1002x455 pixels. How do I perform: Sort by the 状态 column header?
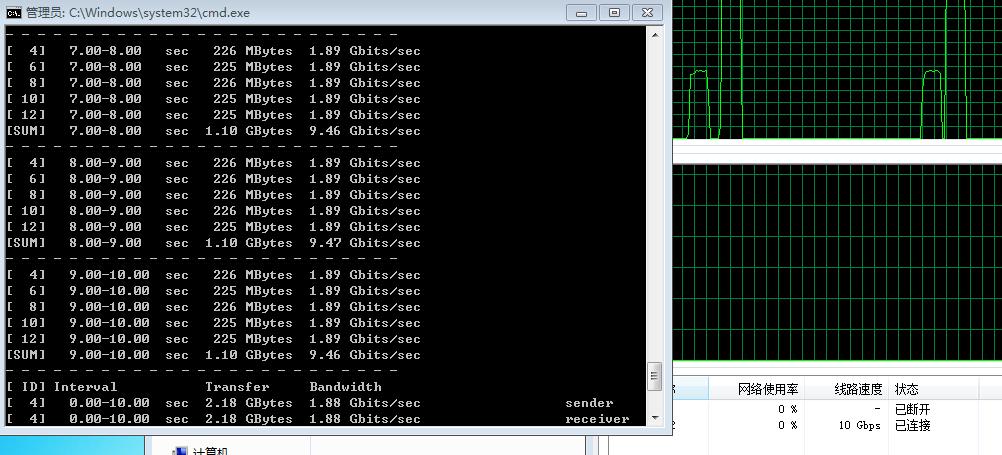click(x=907, y=389)
